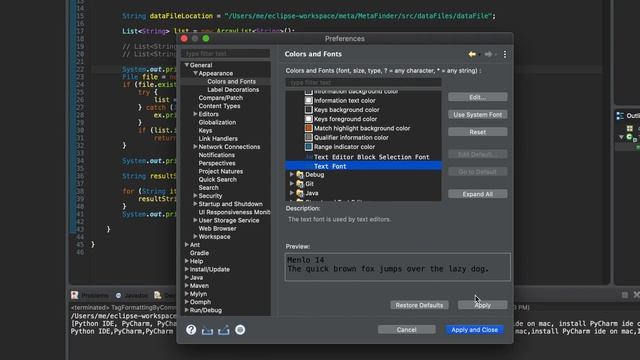Click the forward navigation arrow icon
640x360 pixels.
(488, 54)
